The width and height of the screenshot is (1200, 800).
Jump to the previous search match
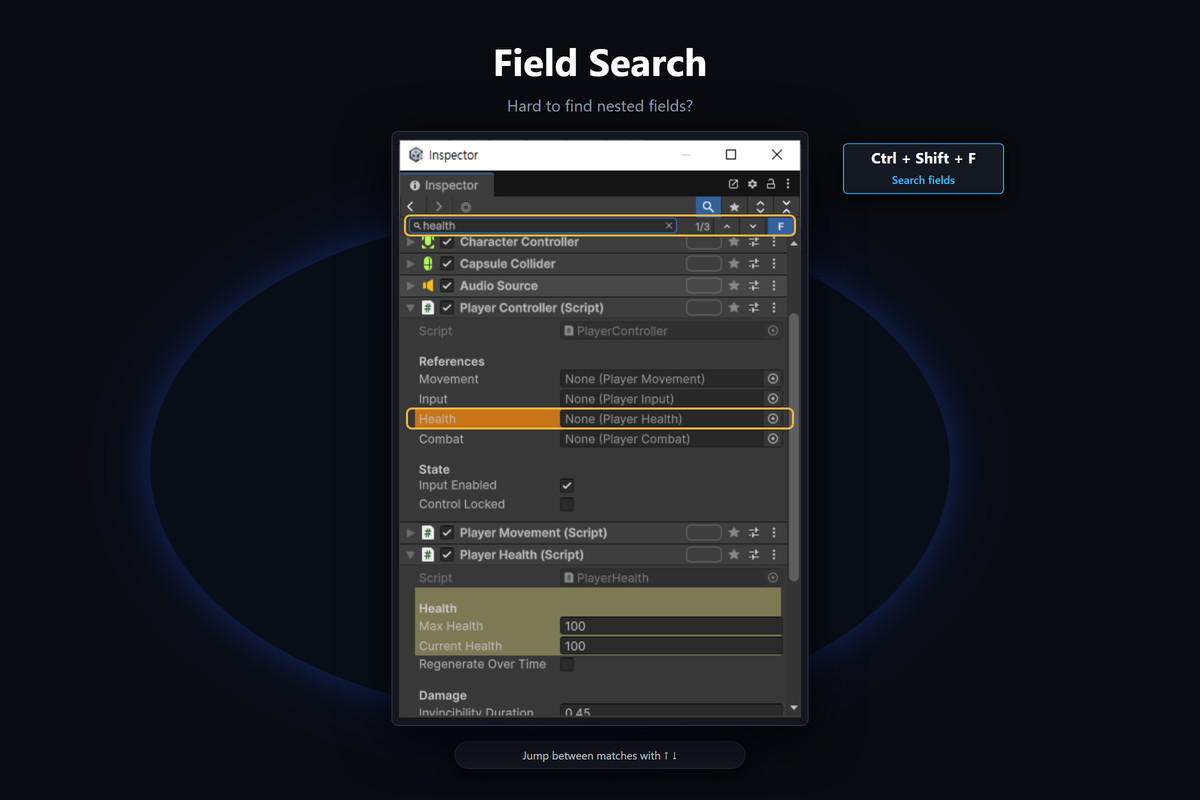point(727,226)
